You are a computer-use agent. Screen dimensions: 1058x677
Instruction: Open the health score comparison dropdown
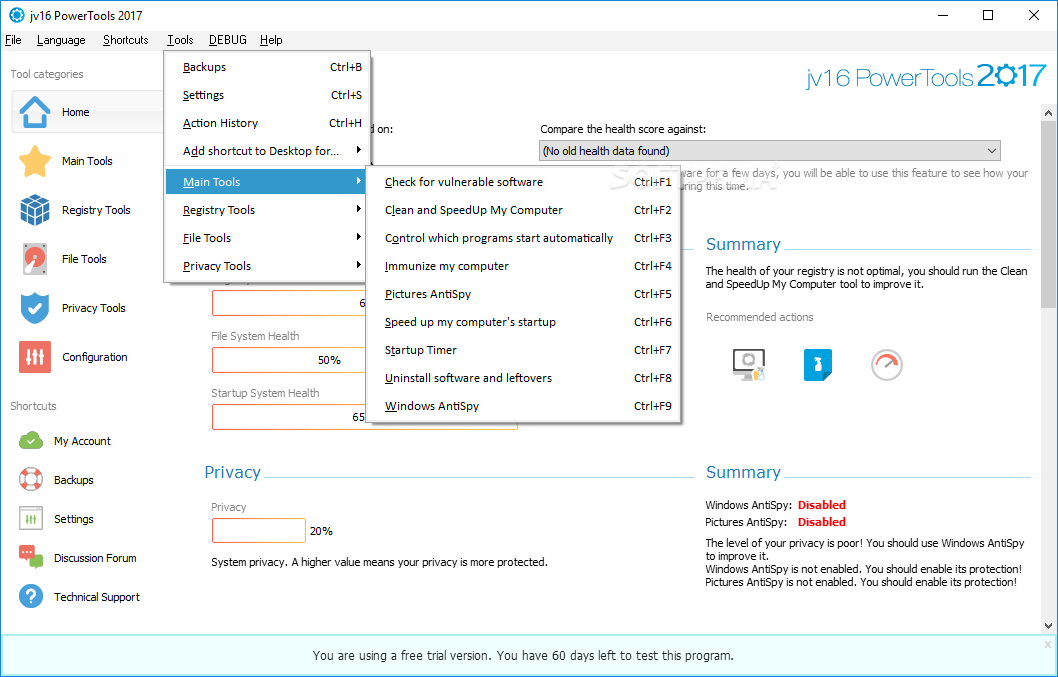pos(770,151)
